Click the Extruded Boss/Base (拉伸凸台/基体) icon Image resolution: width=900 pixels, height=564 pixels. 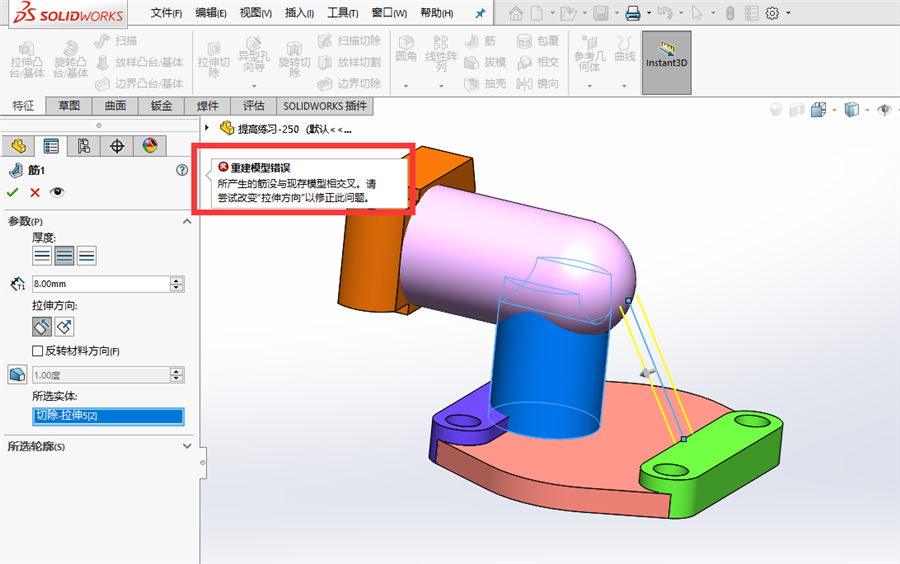tap(26, 60)
